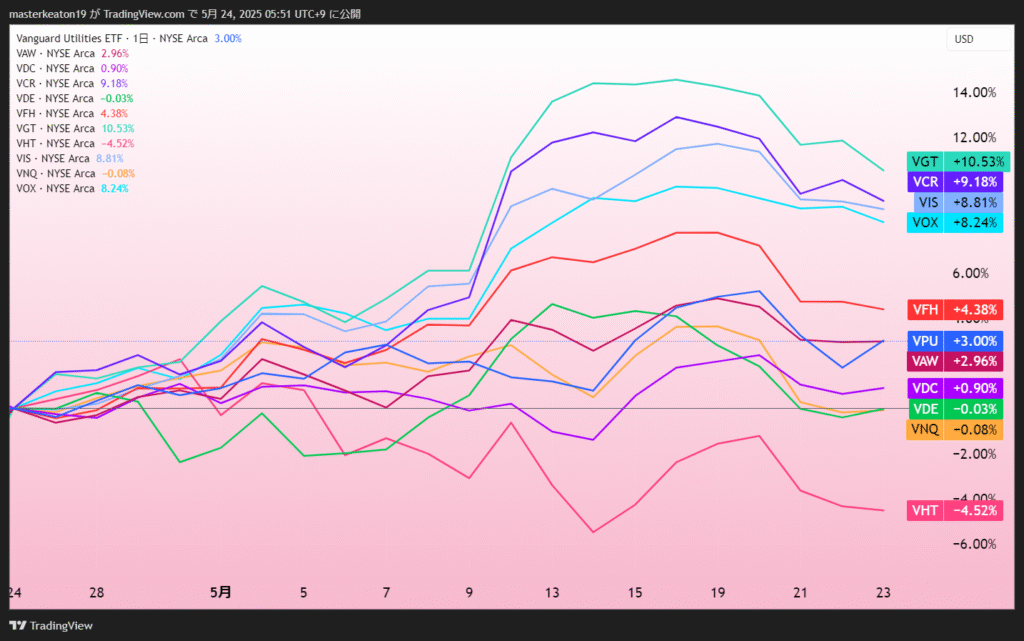Click the VAW · NYSE Arca legend row
This screenshot has height=641, width=1024.
tap(72, 54)
